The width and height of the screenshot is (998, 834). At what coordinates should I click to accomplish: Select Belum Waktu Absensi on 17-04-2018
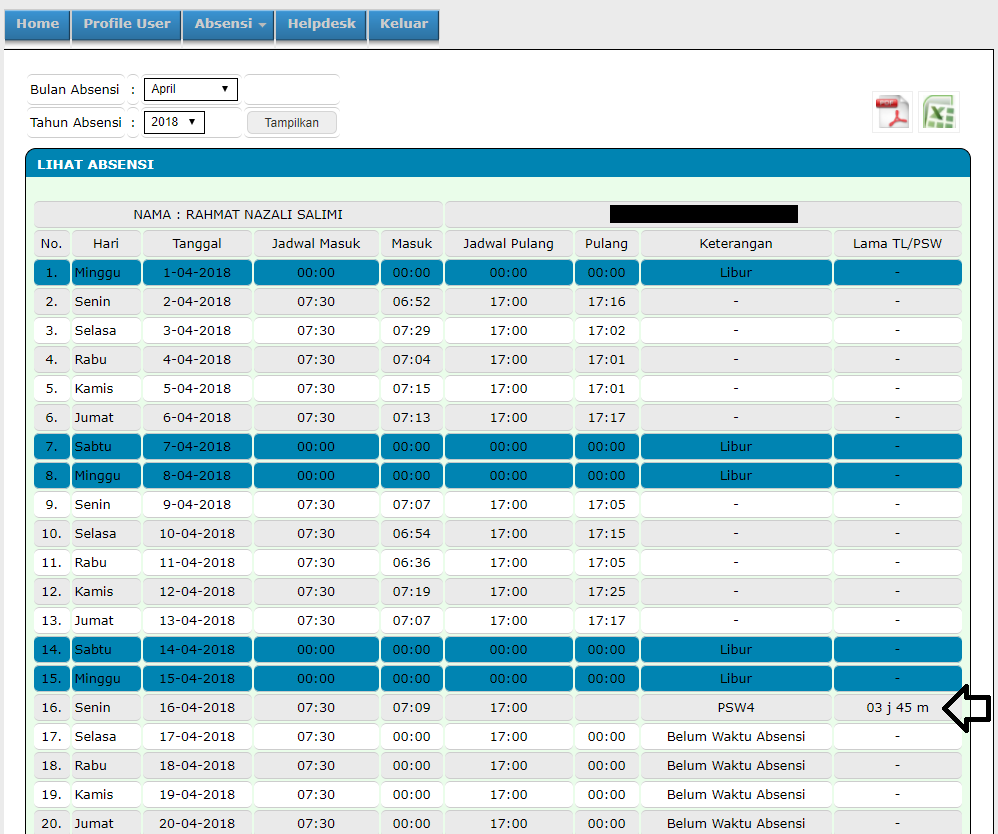(x=736, y=737)
